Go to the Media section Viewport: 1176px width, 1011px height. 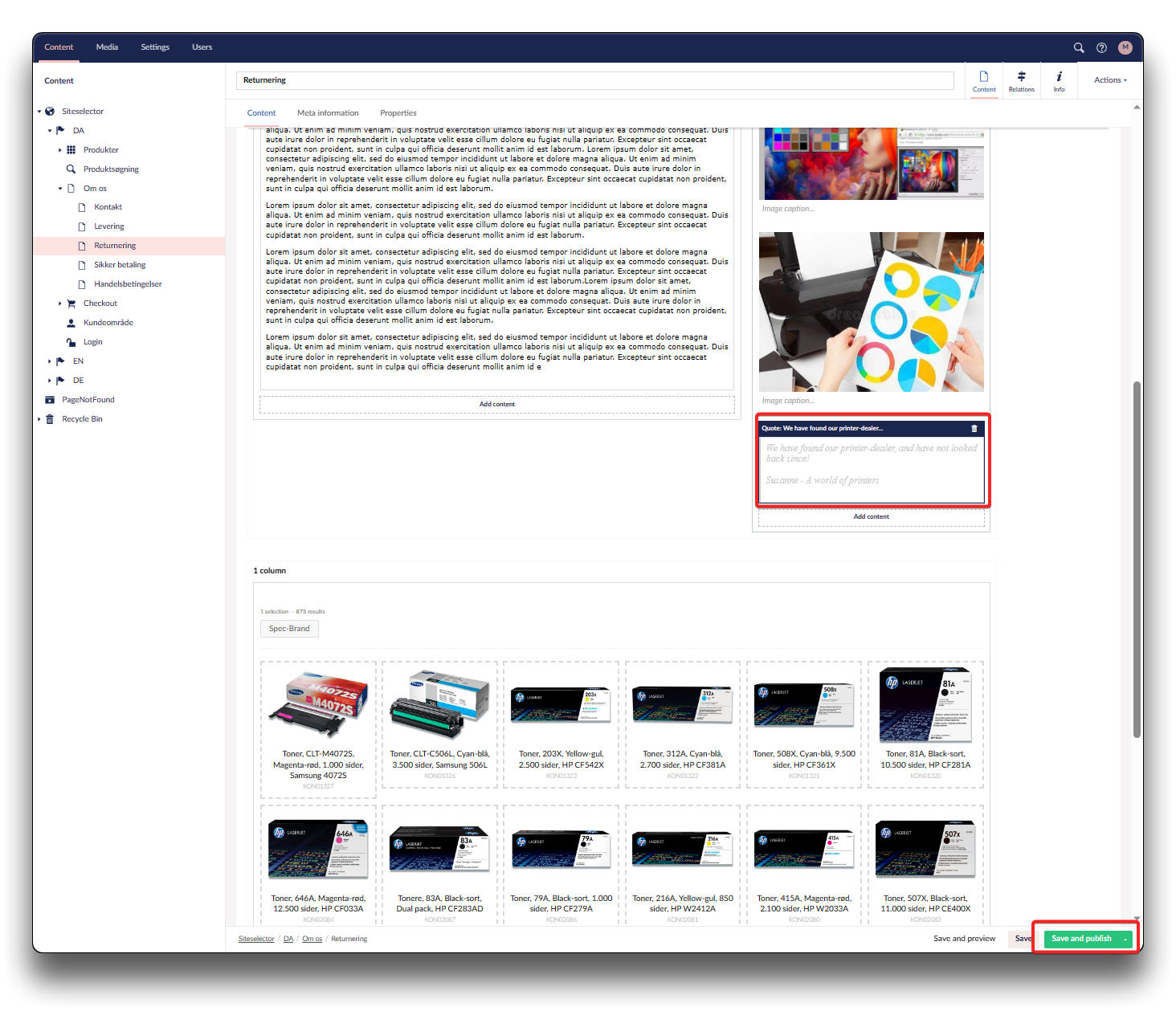coord(107,47)
